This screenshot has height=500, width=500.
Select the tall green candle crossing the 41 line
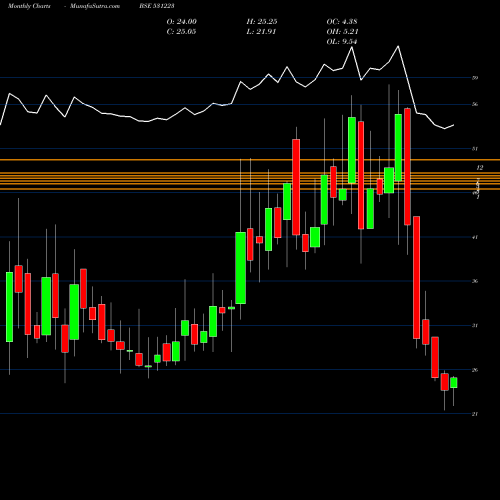241,268
